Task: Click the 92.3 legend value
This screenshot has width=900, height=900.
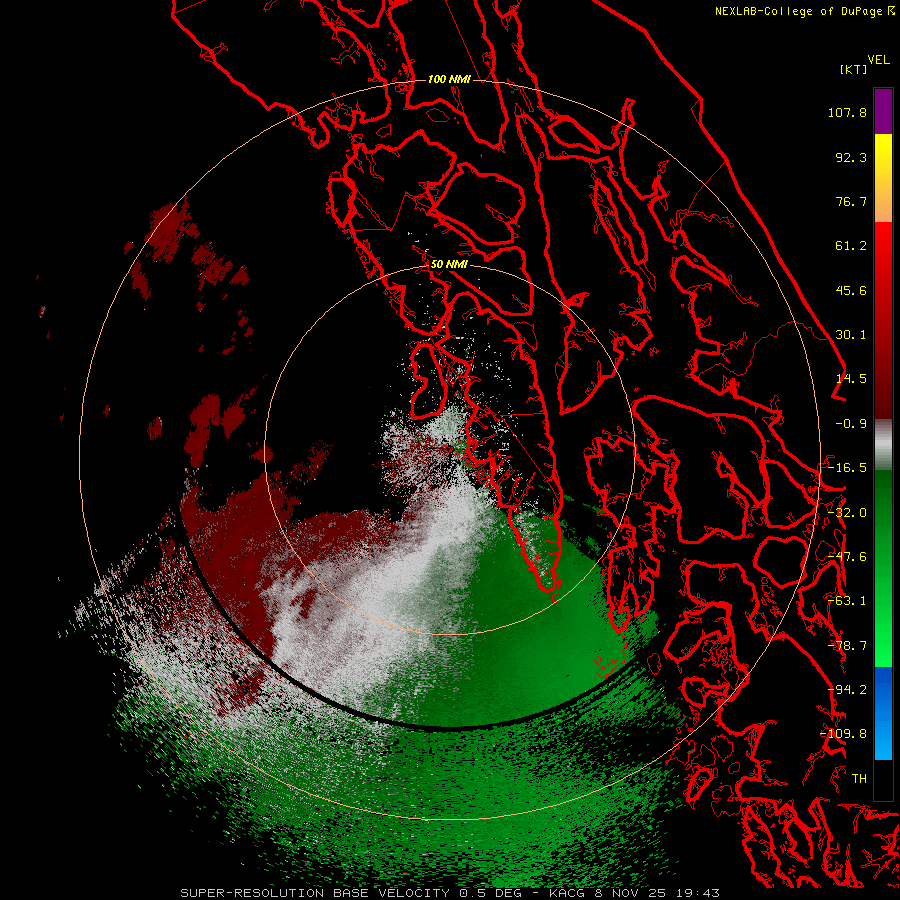Action: (x=851, y=157)
